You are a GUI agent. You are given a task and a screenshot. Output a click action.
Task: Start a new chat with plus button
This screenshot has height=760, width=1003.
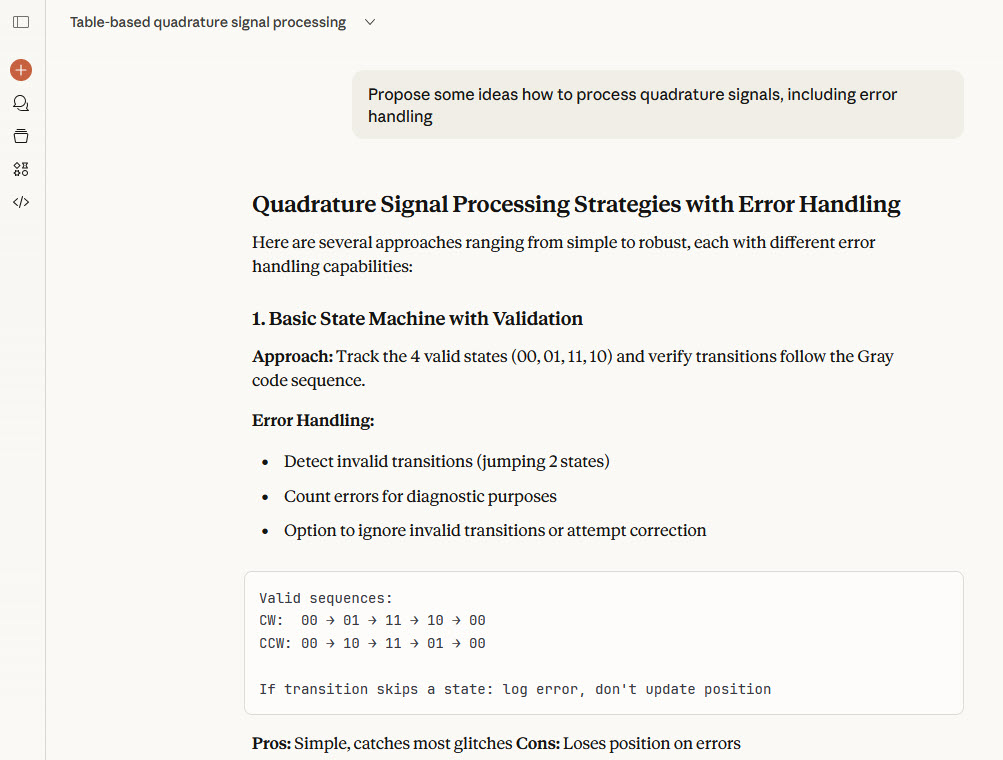tap(21, 70)
